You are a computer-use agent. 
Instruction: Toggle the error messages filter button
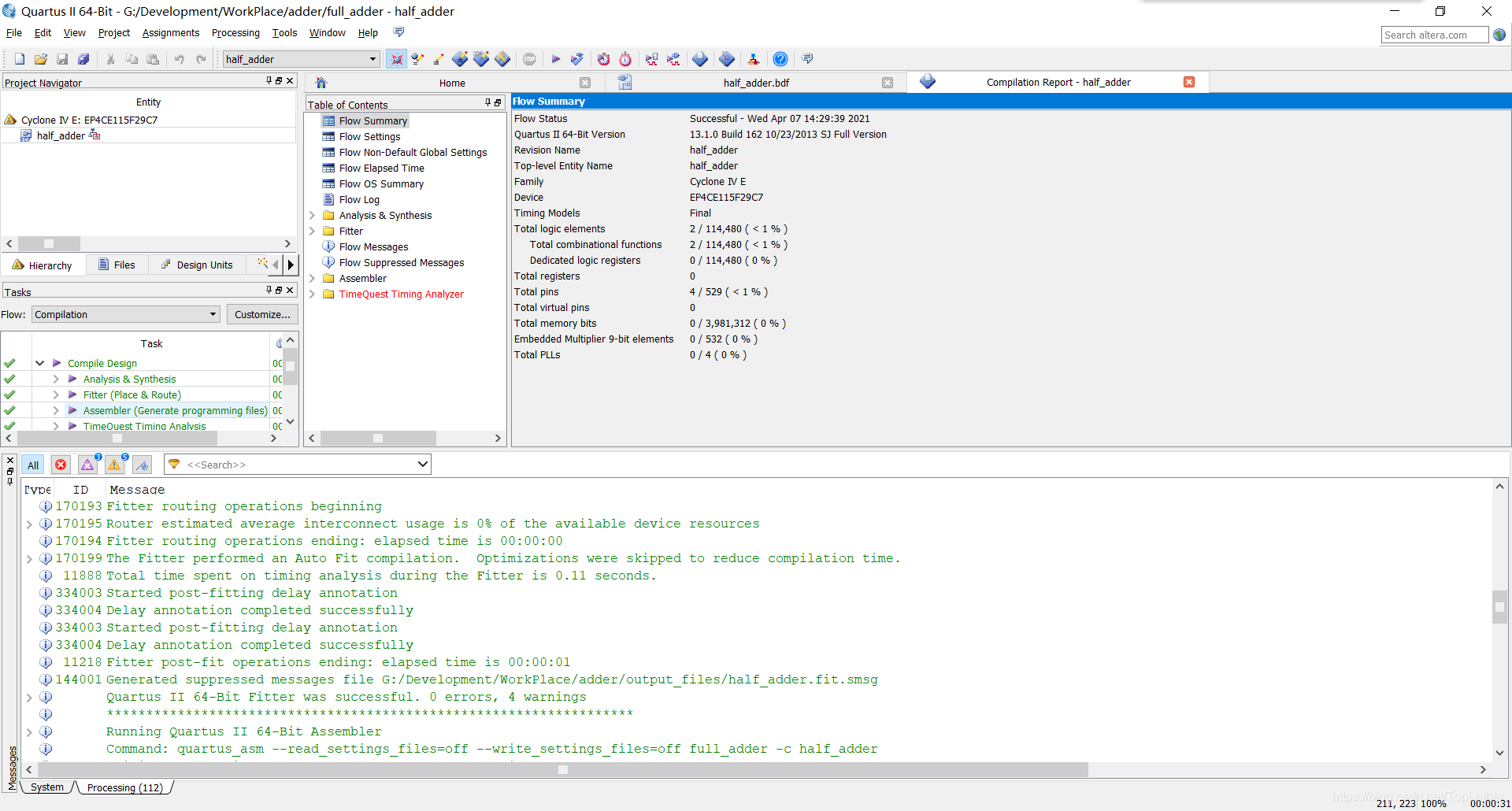pyautogui.click(x=61, y=465)
